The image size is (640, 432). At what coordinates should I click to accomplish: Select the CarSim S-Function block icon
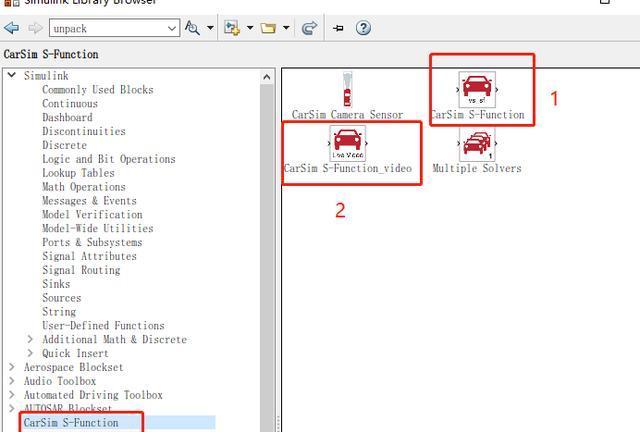pyautogui.click(x=477, y=89)
